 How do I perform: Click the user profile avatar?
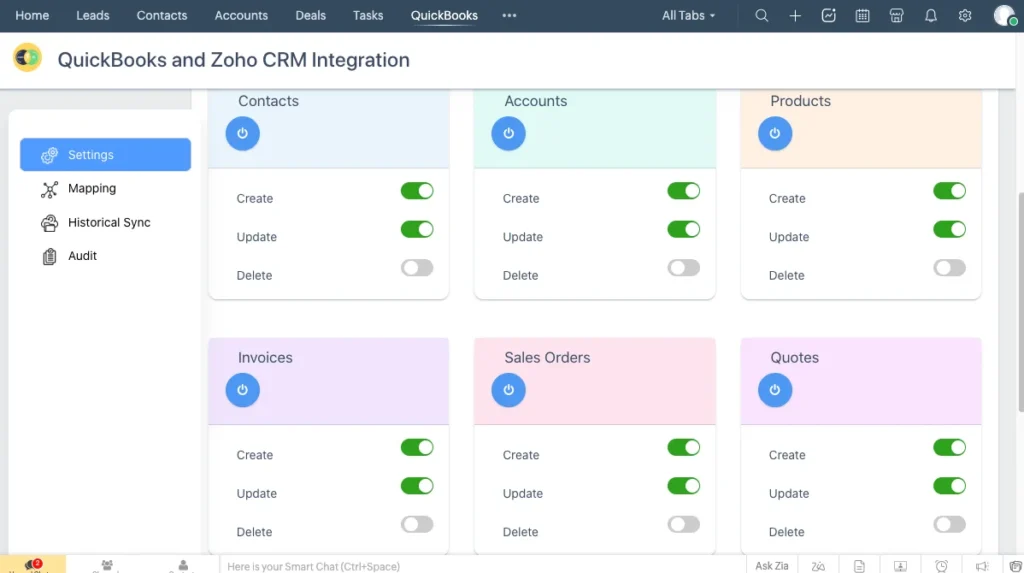point(1004,16)
